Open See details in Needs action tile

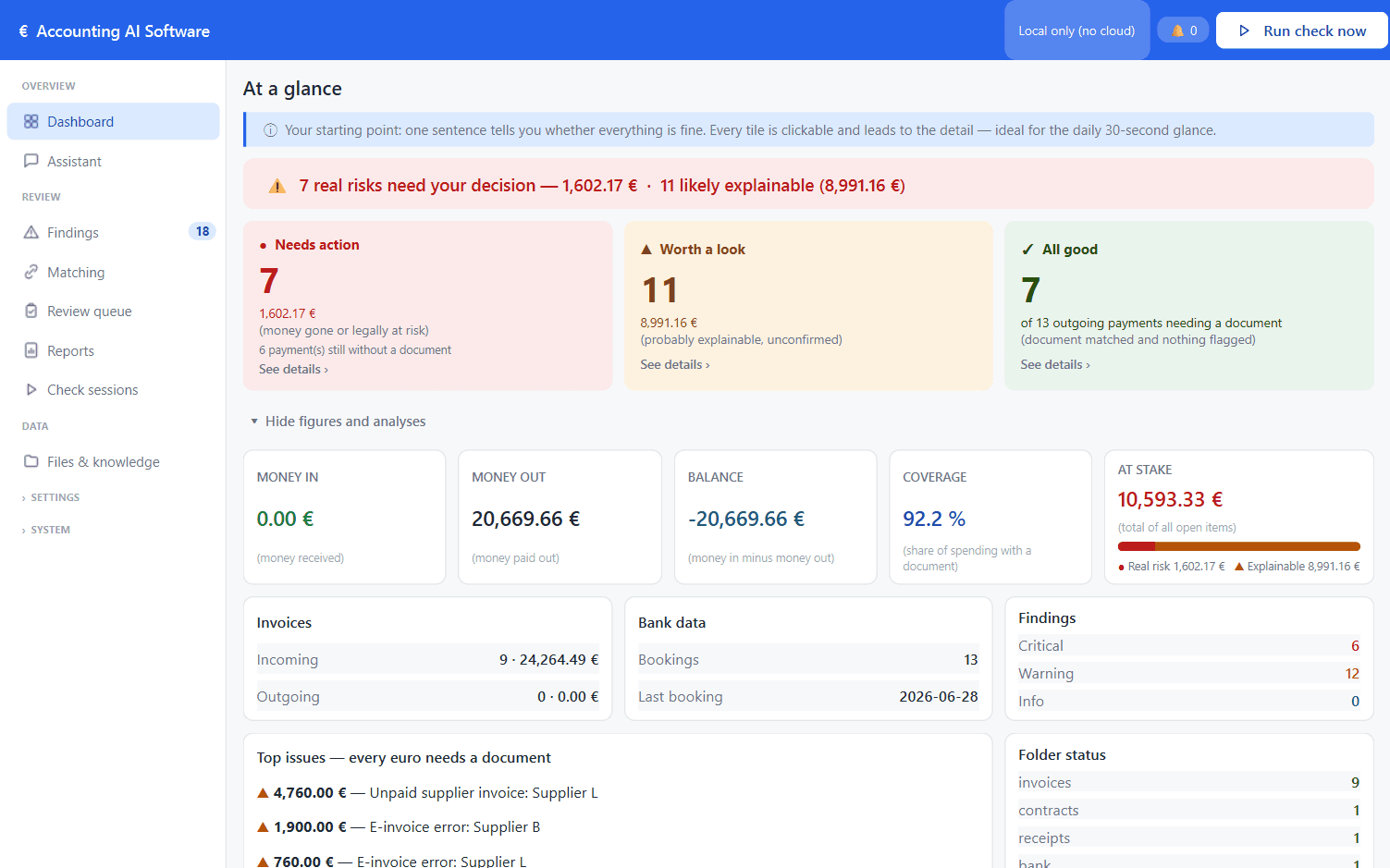[x=293, y=369]
